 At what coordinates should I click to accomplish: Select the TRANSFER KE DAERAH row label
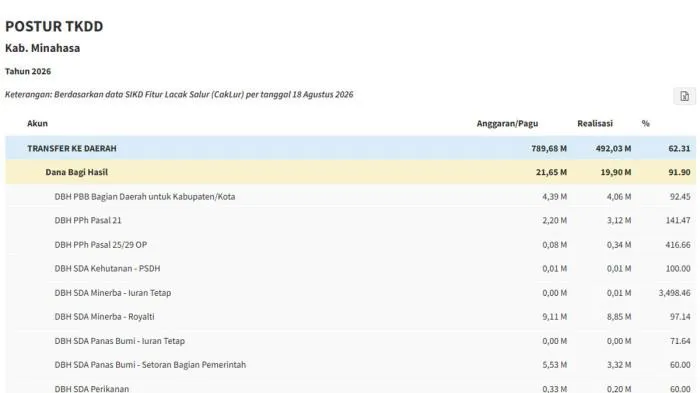(x=72, y=148)
